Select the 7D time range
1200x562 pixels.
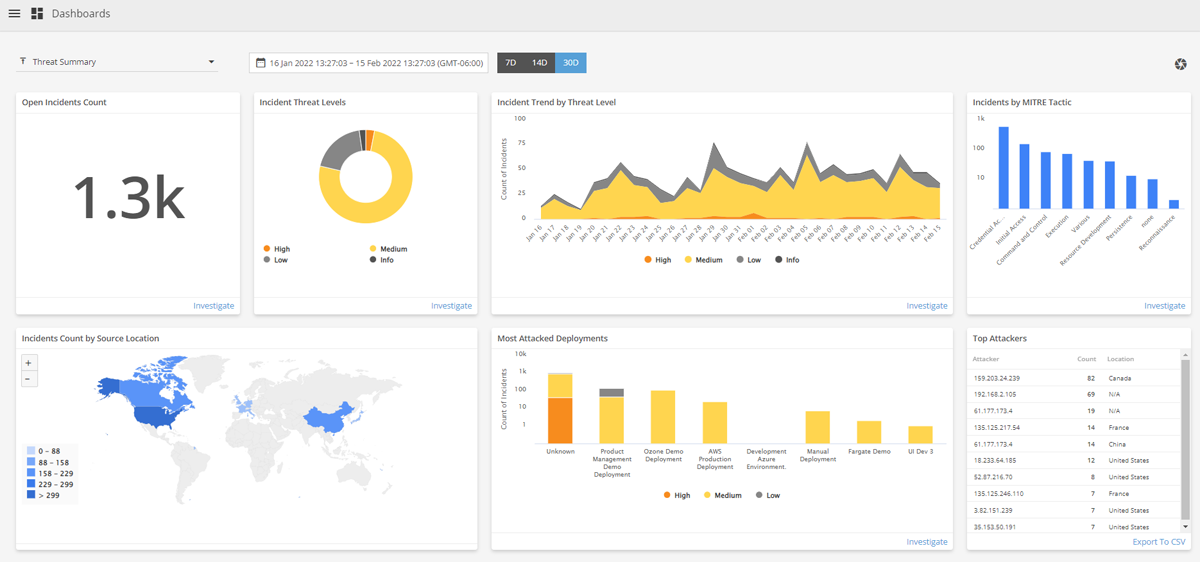[511, 63]
